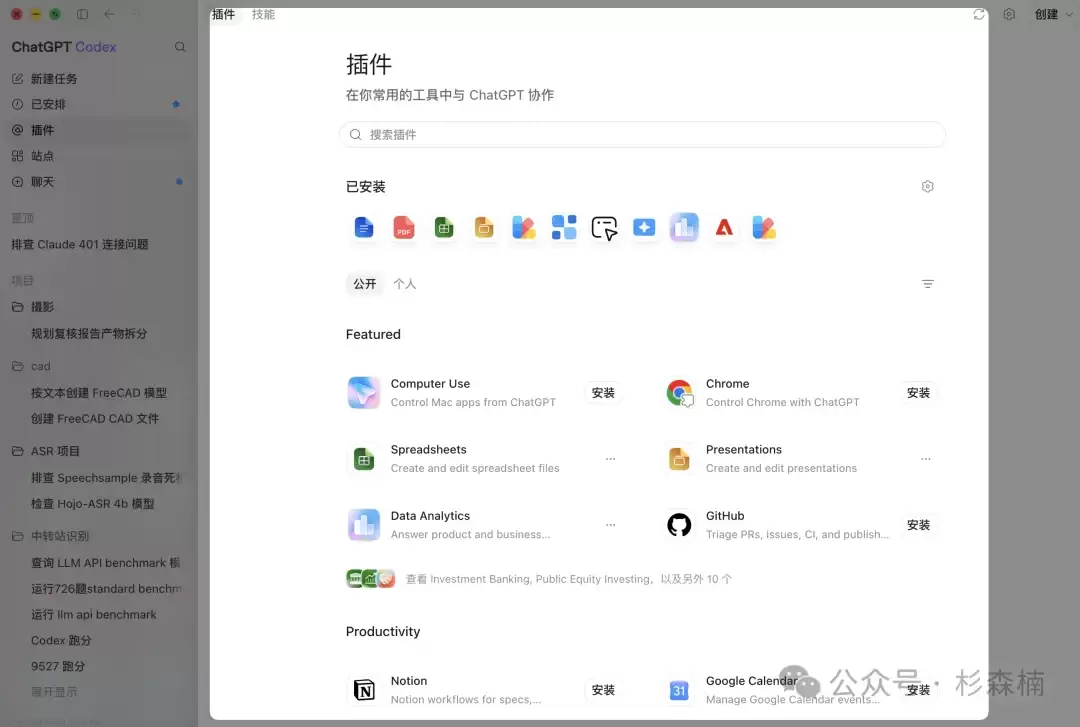Open the installed blue sparkle plugin icon
Screen dimensions: 1080x727
[x=644, y=227]
